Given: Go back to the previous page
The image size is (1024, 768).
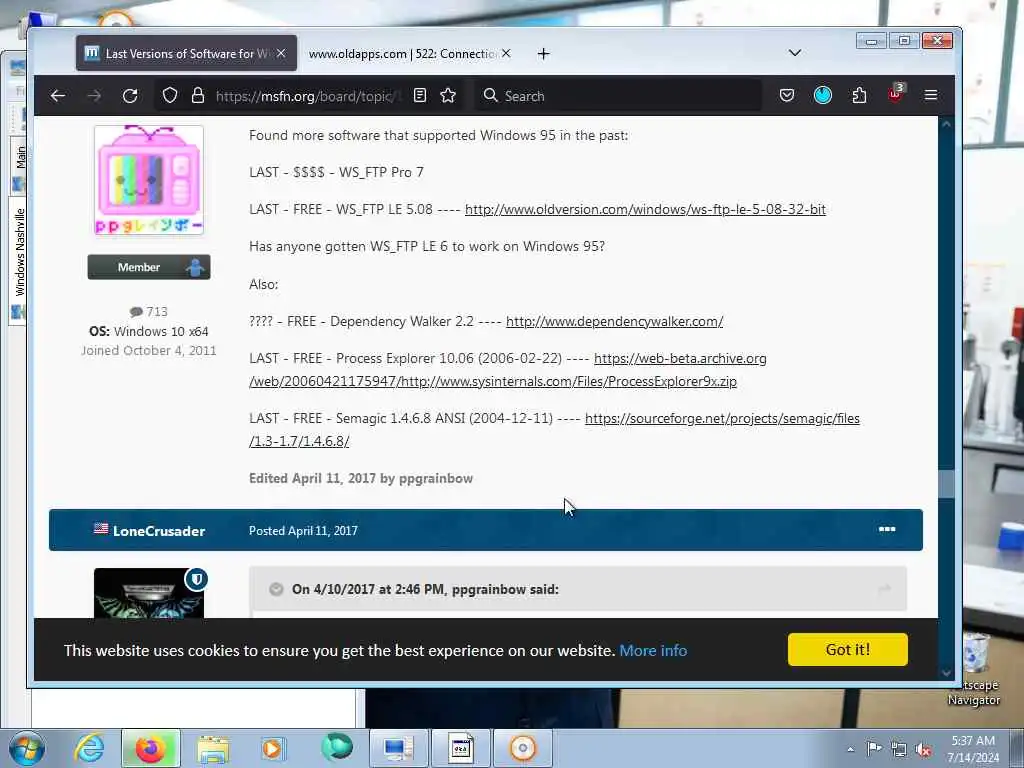Looking at the screenshot, I should [57, 96].
